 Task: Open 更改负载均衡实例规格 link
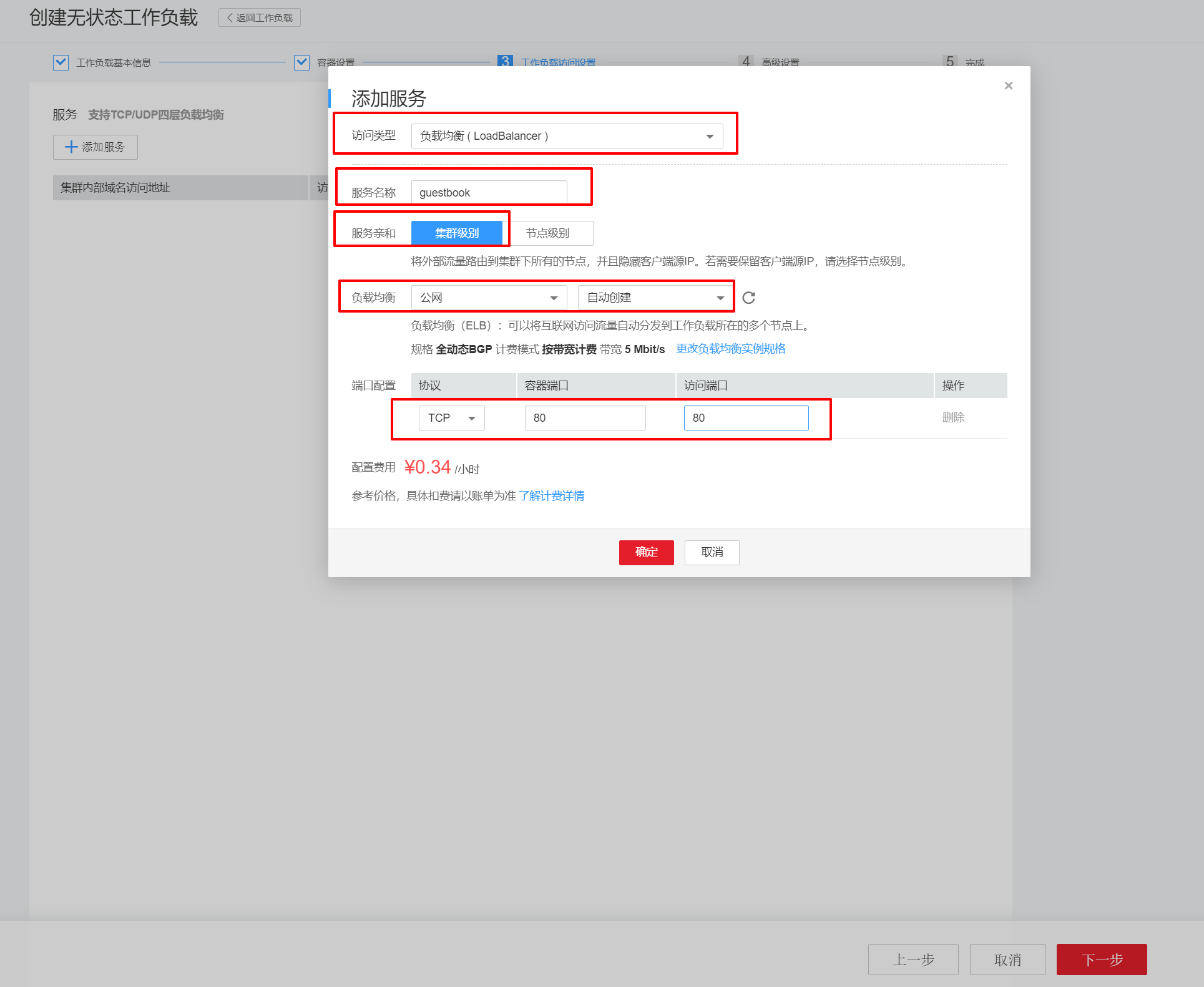coord(730,349)
